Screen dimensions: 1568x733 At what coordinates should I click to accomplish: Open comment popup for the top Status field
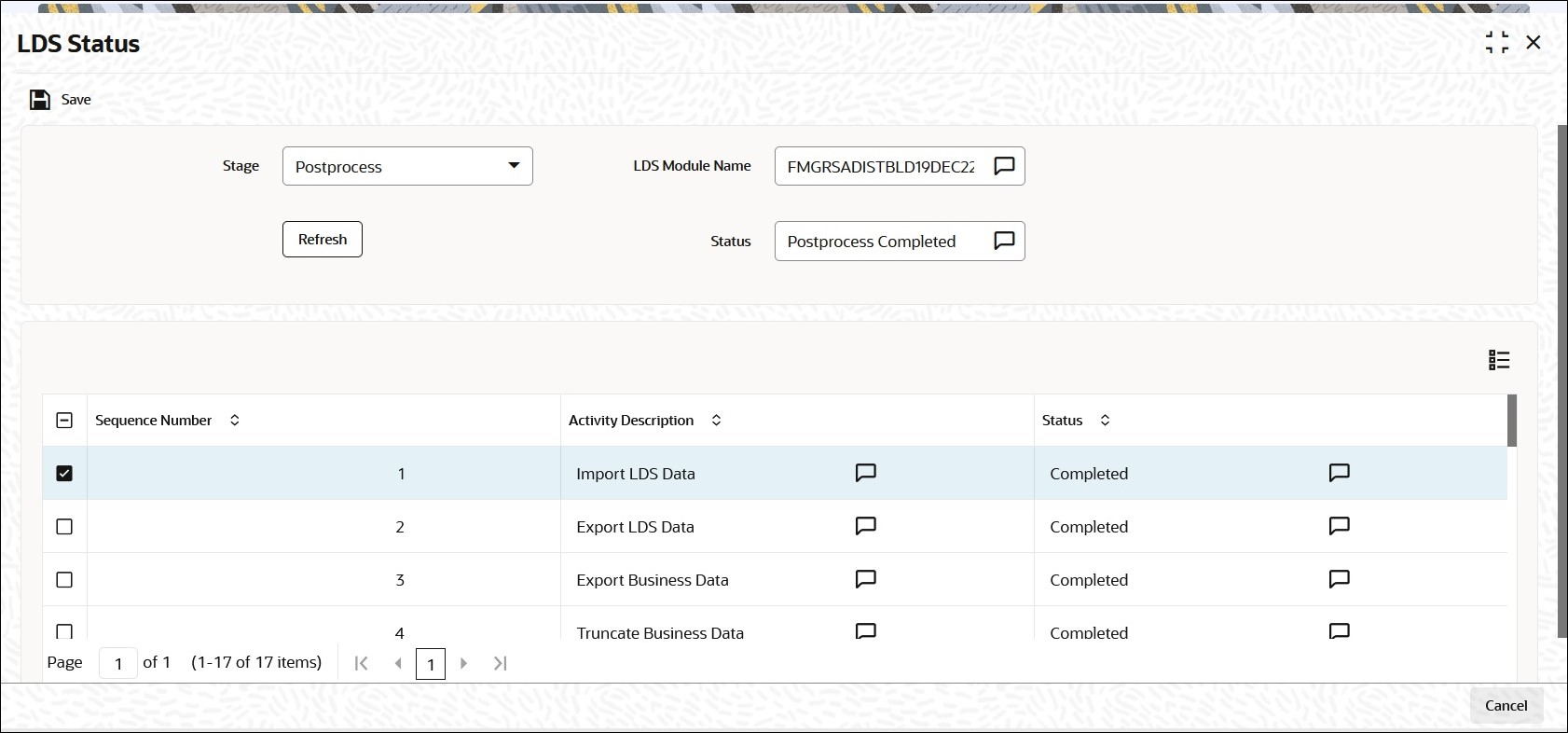point(1004,241)
